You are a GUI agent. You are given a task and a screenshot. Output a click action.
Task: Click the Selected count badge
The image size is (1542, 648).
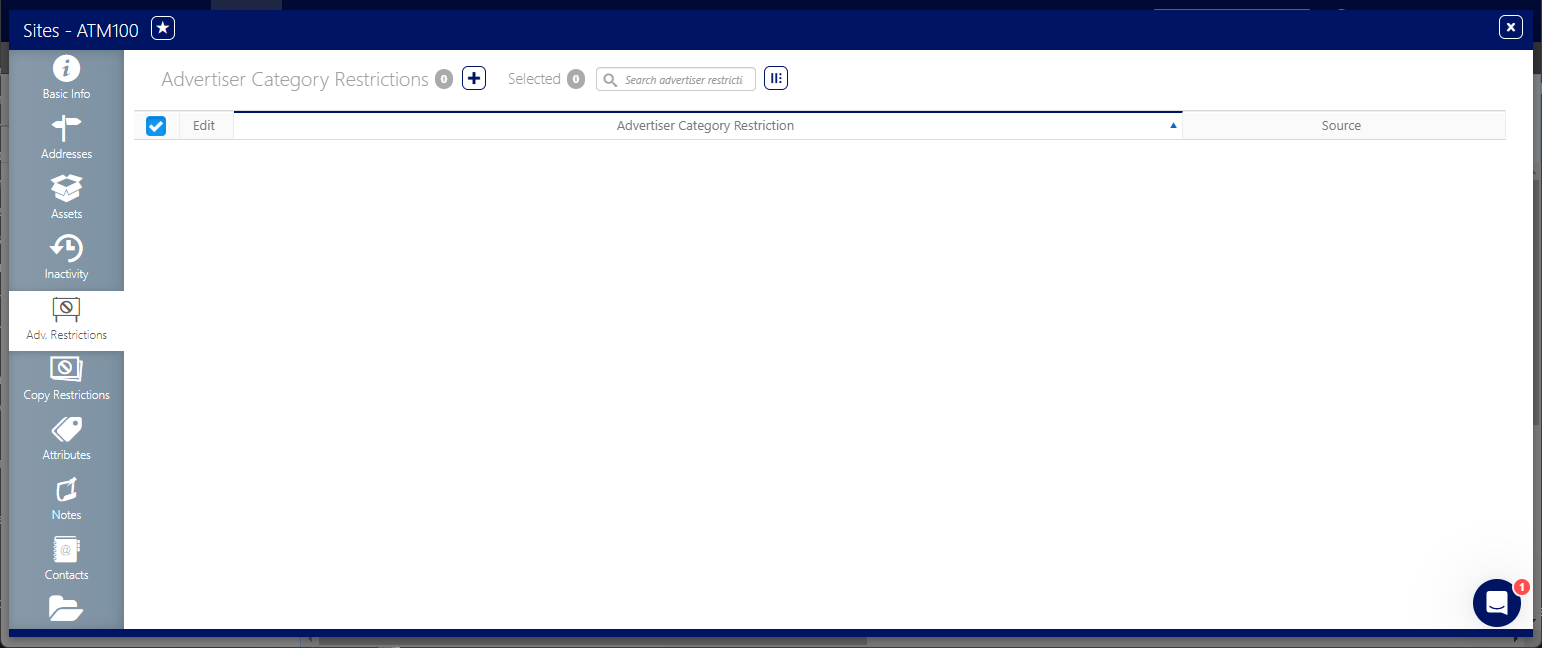click(576, 79)
